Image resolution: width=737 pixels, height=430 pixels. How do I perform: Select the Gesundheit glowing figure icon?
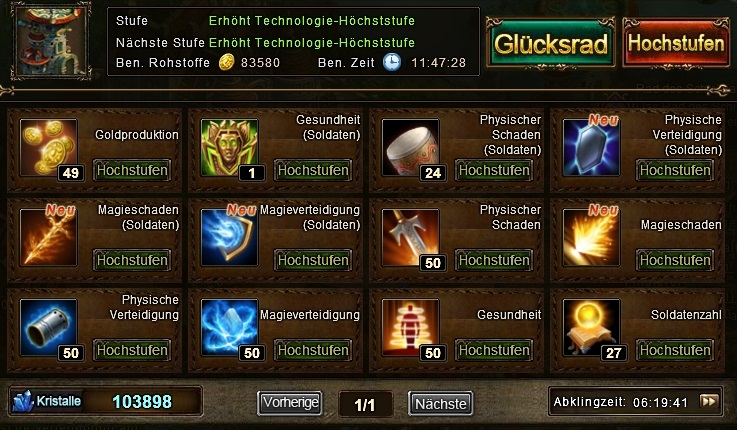pos(410,328)
